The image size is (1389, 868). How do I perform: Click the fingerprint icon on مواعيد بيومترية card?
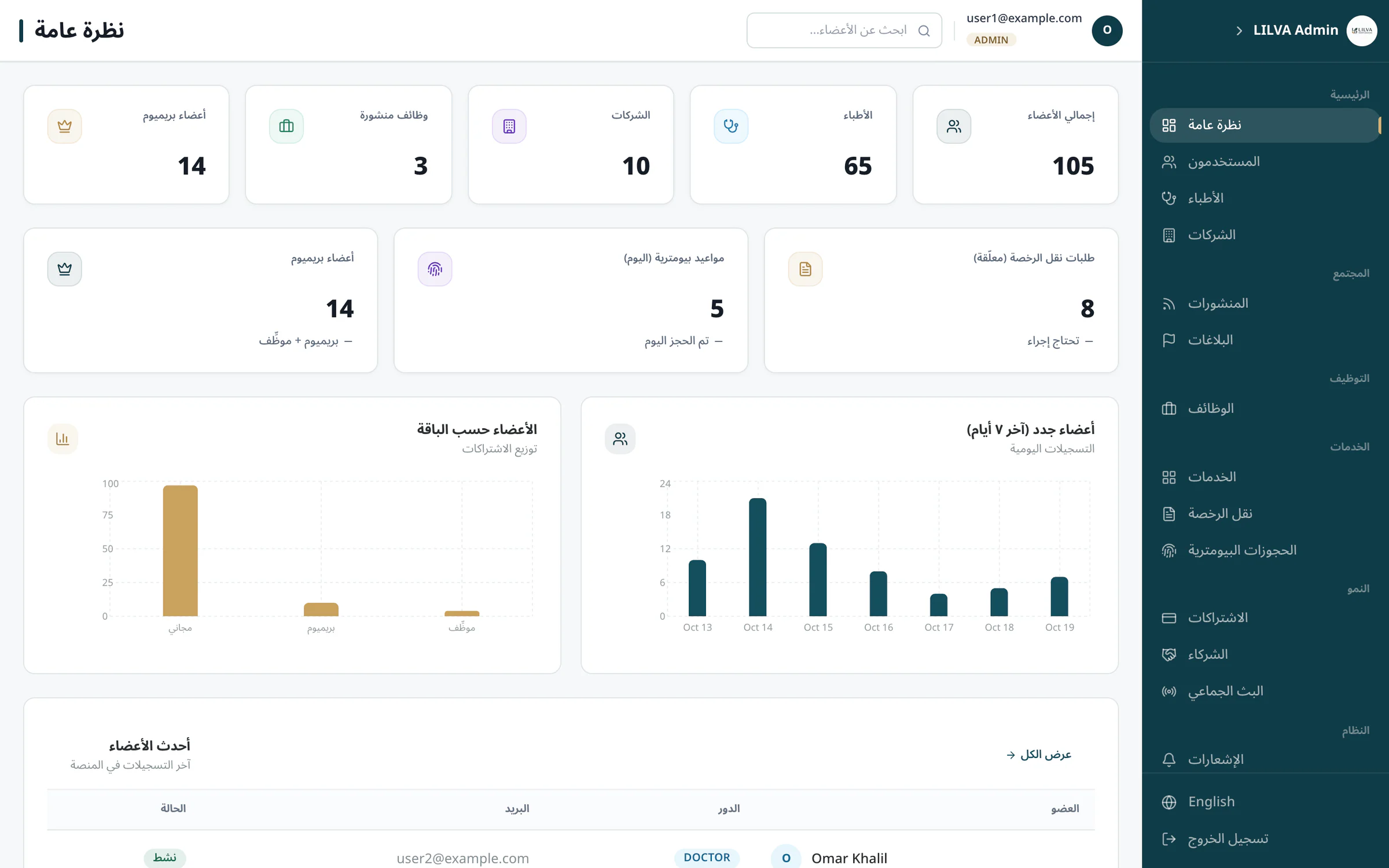[435, 269]
